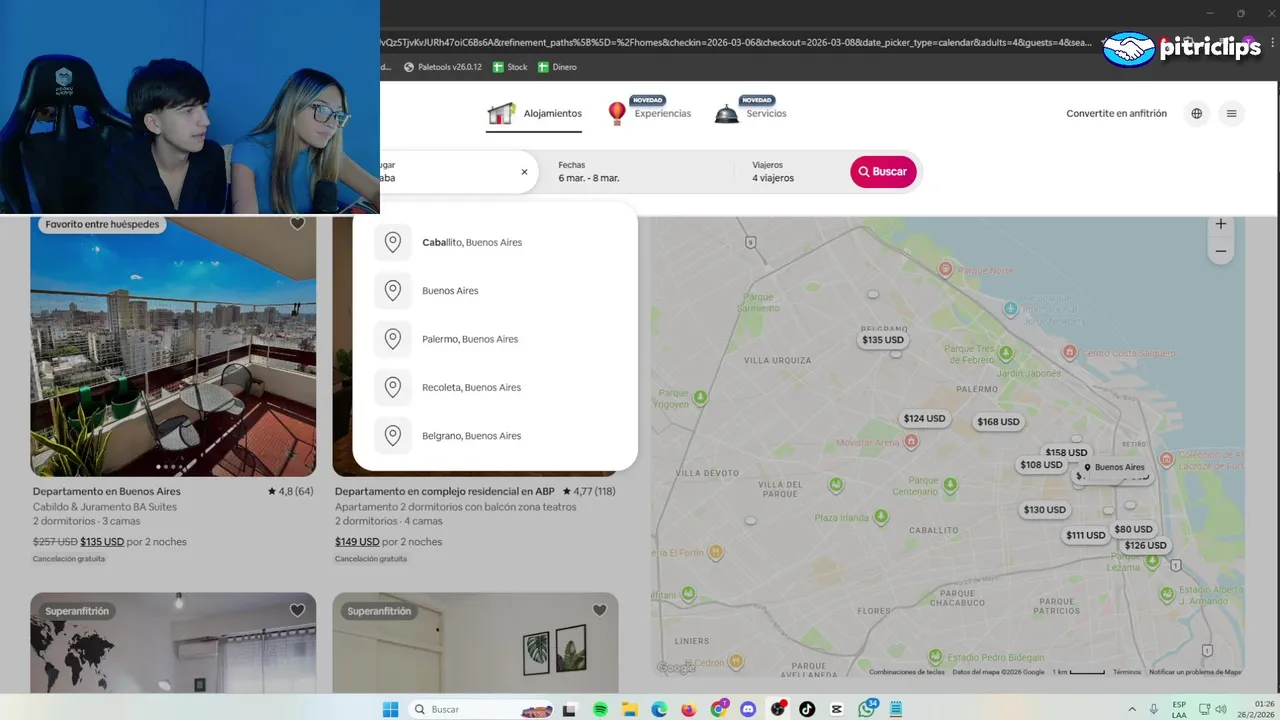Click Centro Costa Salguero map marker

pyautogui.click(x=1069, y=352)
